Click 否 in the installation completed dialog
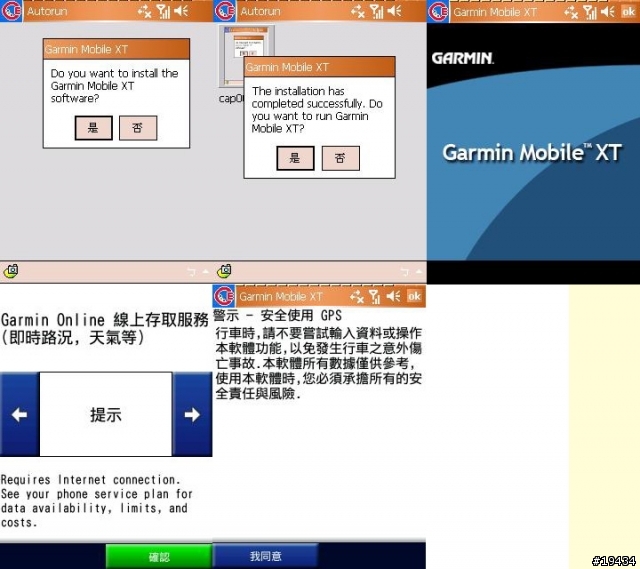The width and height of the screenshot is (640, 569). point(340,158)
